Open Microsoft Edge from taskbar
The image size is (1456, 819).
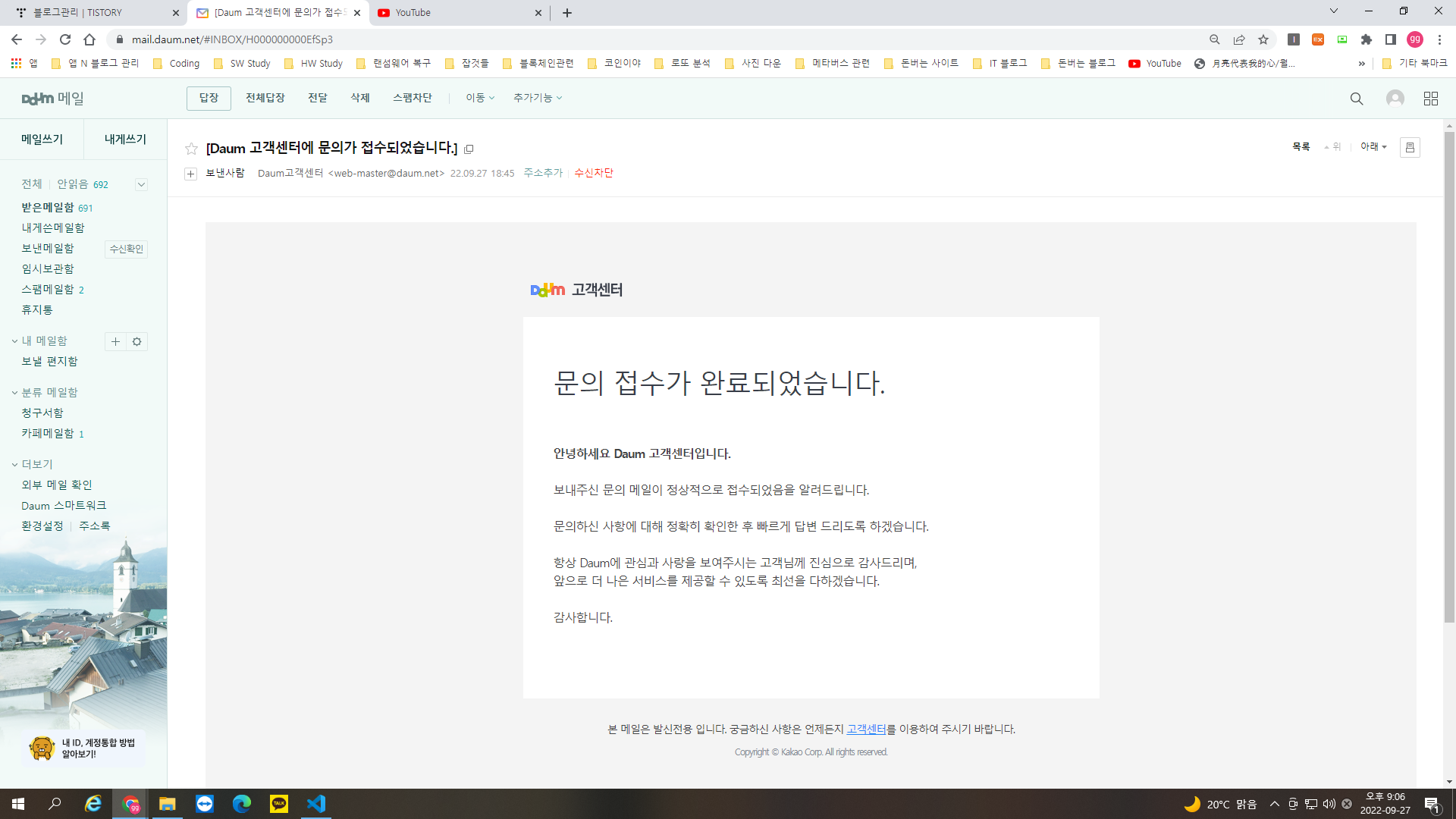pos(242,804)
